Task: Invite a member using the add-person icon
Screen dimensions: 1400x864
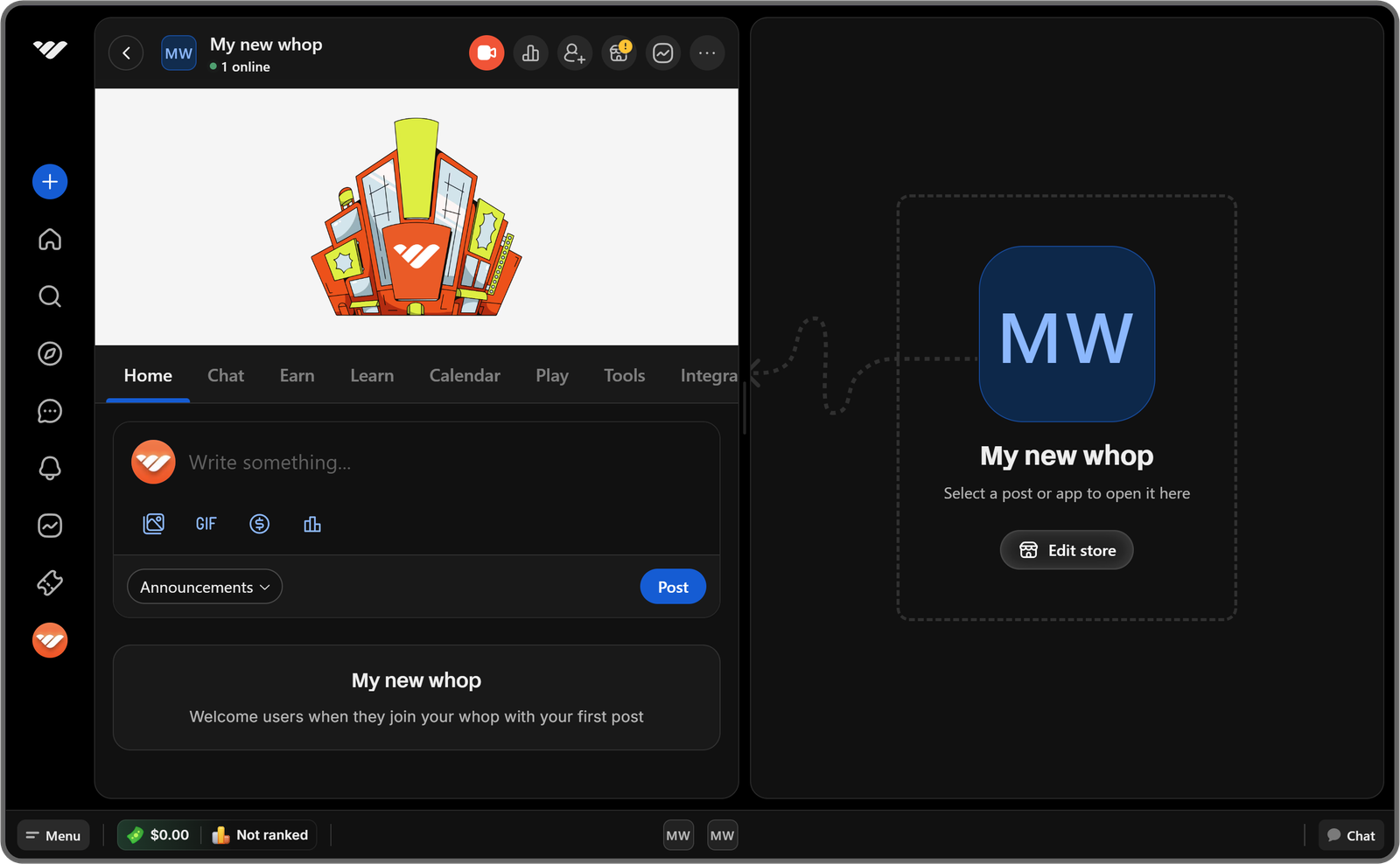Action: pyautogui.click(x=575, y=52)
